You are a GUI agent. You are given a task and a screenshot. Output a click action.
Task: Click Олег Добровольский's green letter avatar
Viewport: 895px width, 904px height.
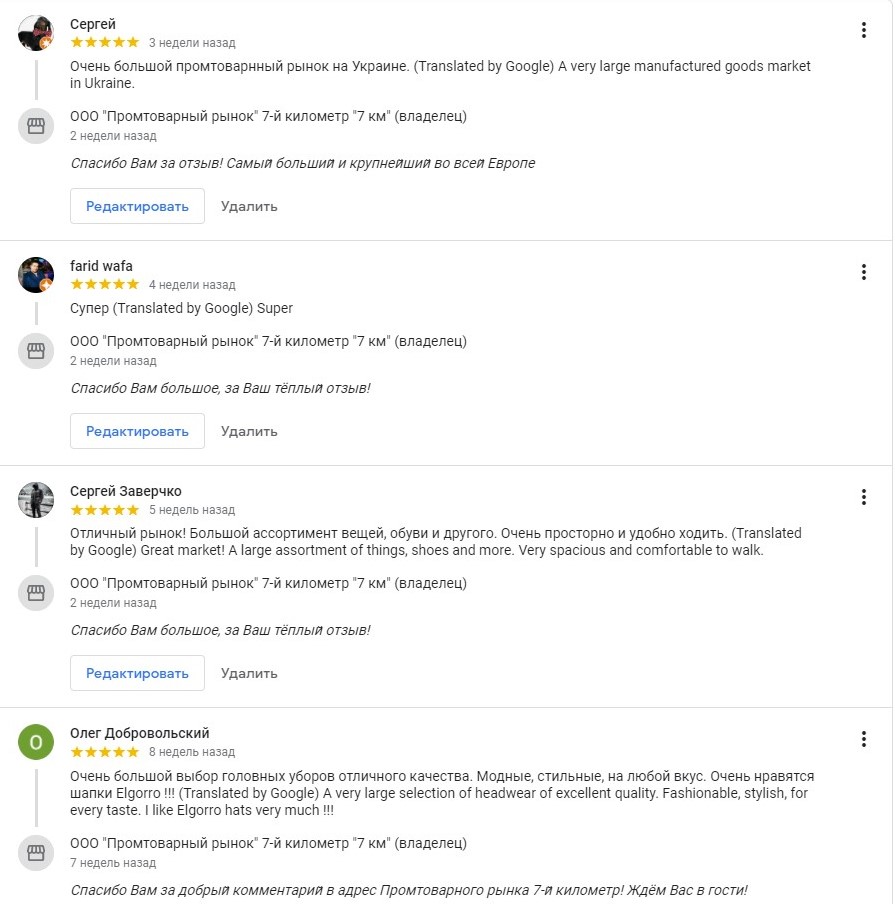tap(36, 742)
